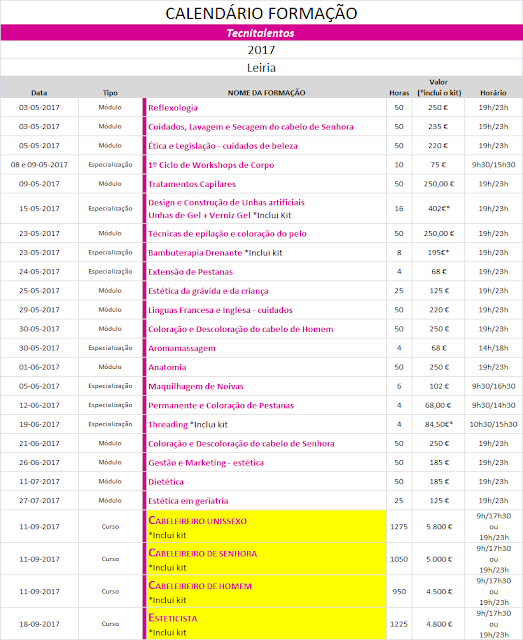523x640 pixels.
Task: Click Maquilhagem de Noivas course name
Action: [196, 387]
